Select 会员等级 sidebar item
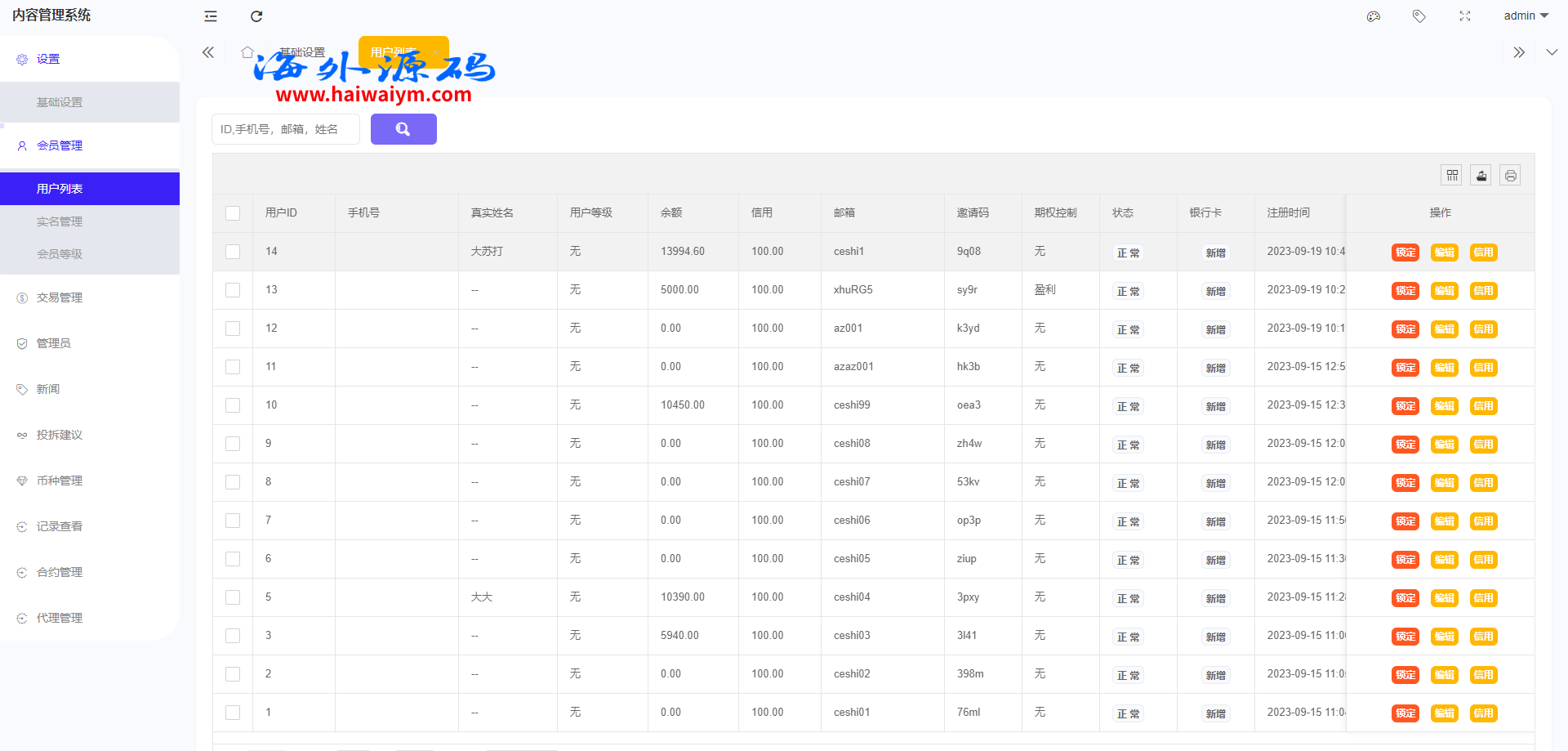The height and width of the screenshot is (751, 1568). [x=60, y=254]
